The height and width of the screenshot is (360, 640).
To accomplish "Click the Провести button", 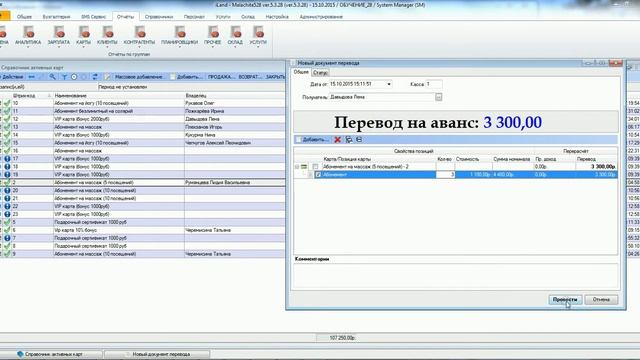I will [x=565, y=300].
